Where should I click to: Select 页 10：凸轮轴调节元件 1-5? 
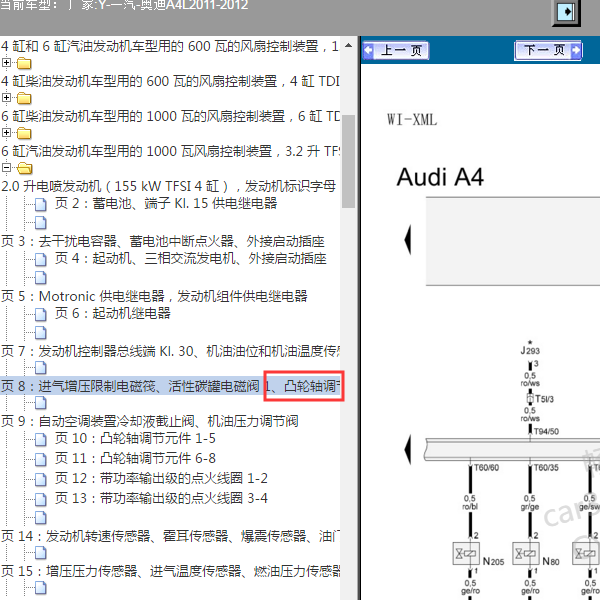tap(135, 438)
